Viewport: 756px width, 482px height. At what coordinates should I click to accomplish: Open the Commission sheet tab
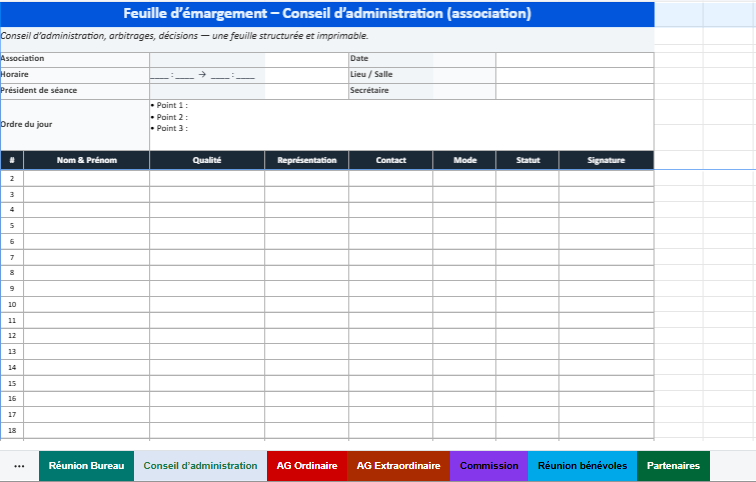(x=489, y=466)
